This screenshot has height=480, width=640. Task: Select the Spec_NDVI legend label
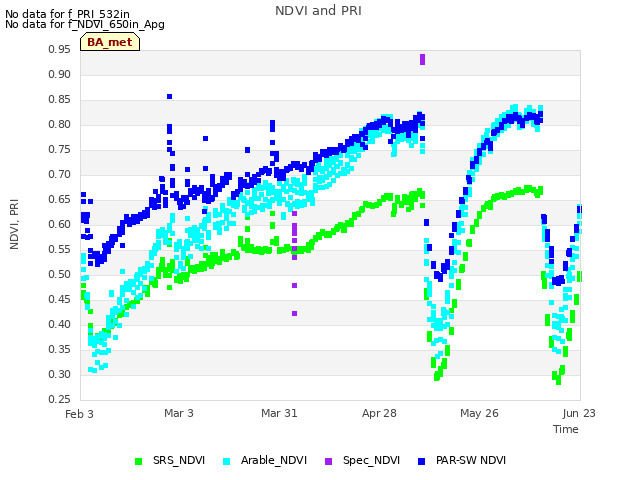click(x=371, y=460)
